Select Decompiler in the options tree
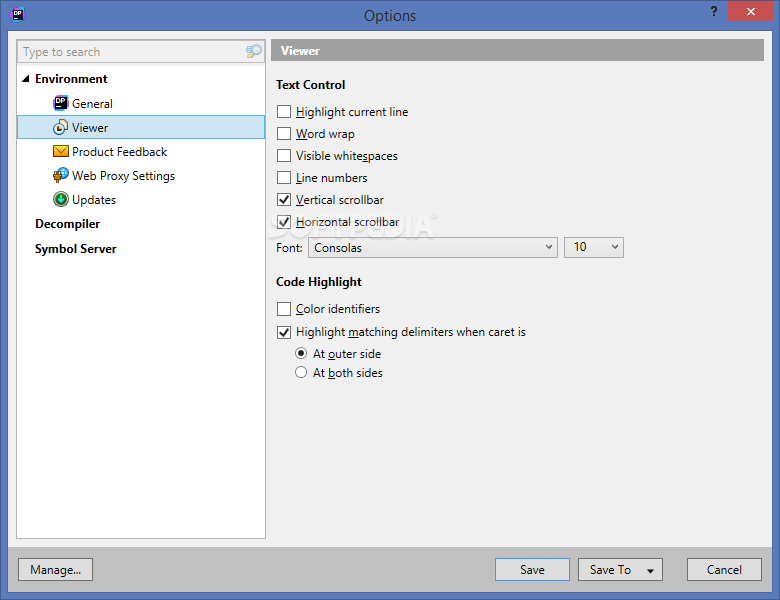 (x=67, y=224)
